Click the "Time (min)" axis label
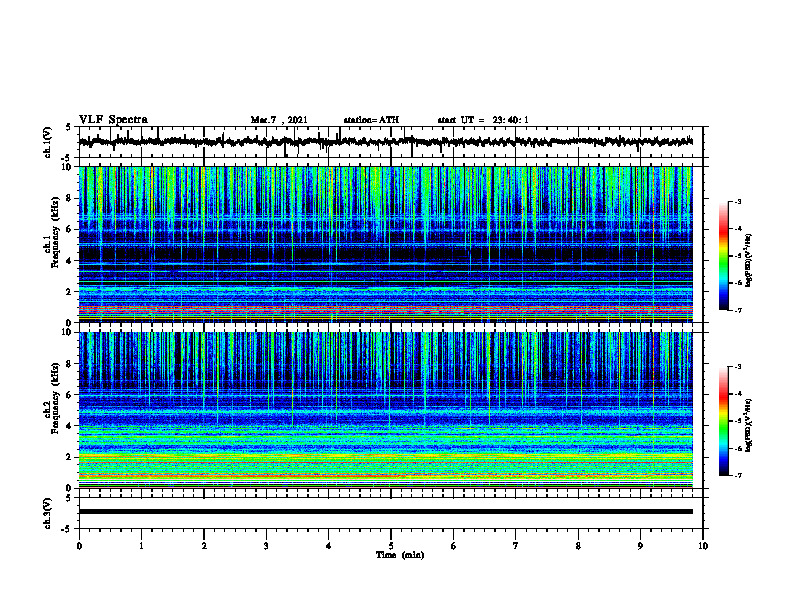792x612 pixels. [400, 555]
